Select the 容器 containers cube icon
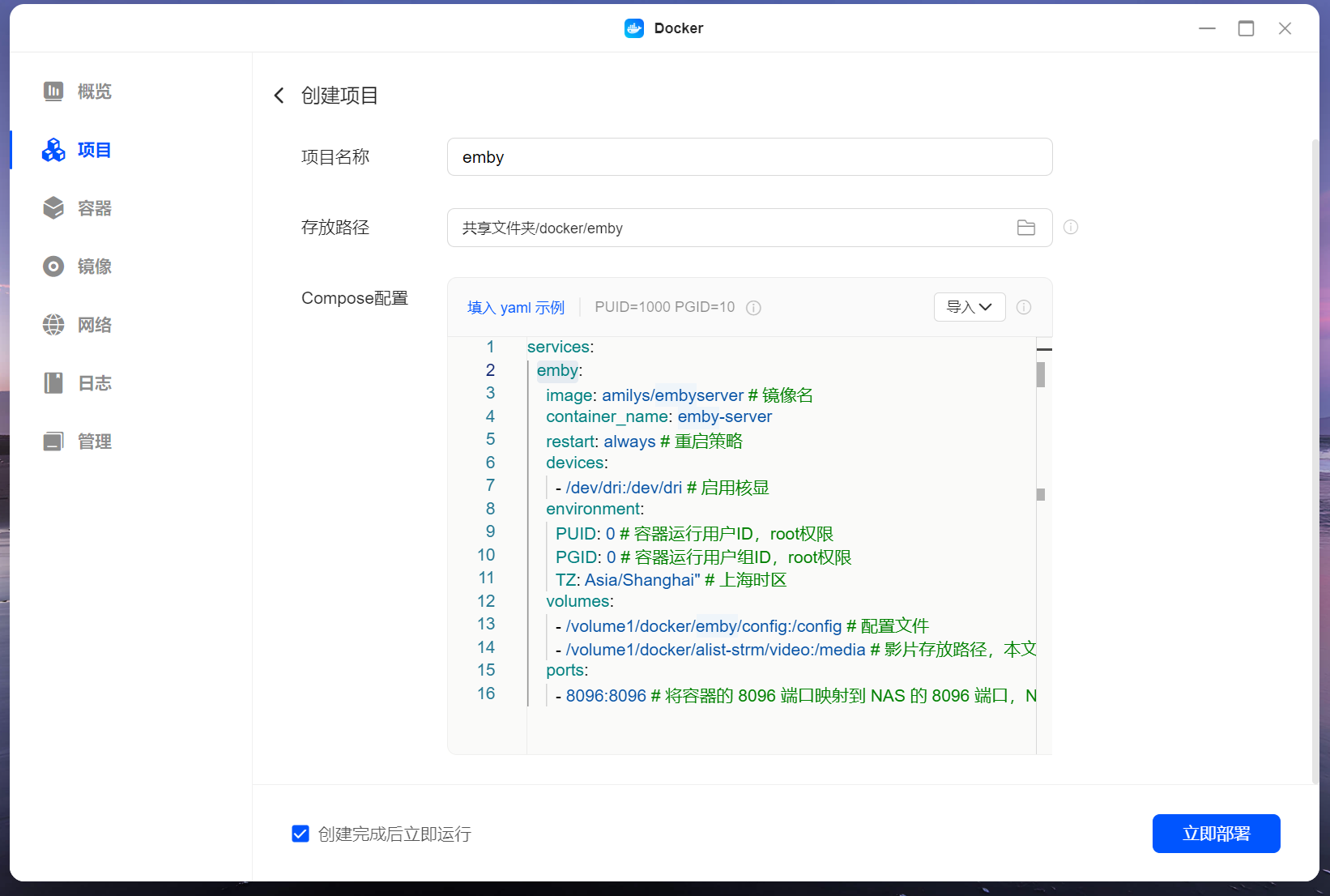 53,208
